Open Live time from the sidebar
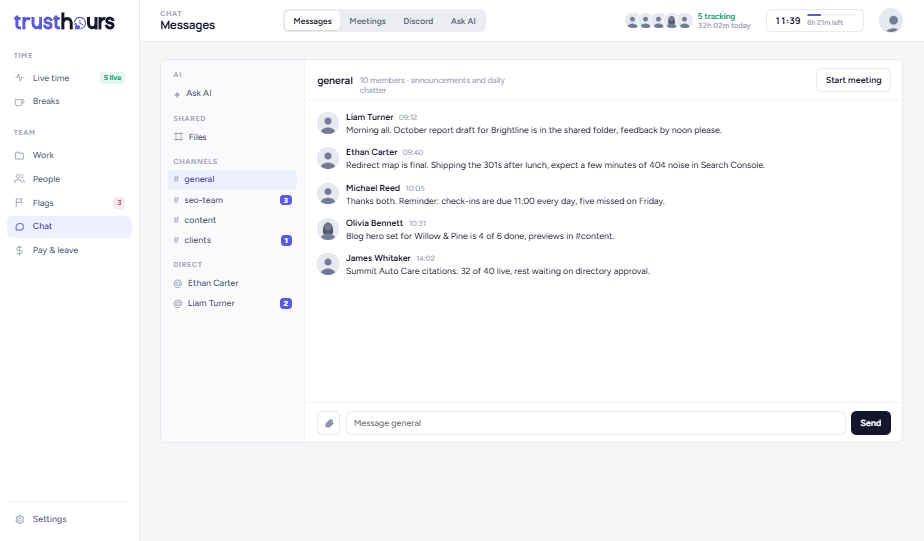Image resolution: width=924 pixels, height=541 pixels. [70, 78]
